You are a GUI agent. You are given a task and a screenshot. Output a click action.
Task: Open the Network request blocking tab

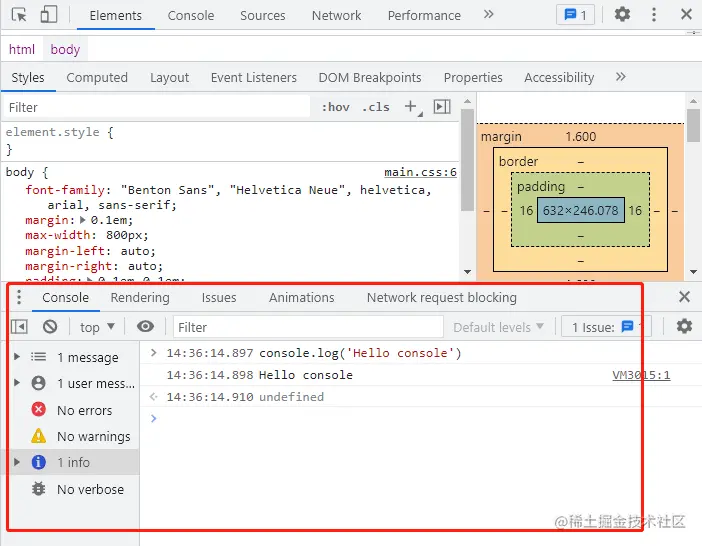441,298
